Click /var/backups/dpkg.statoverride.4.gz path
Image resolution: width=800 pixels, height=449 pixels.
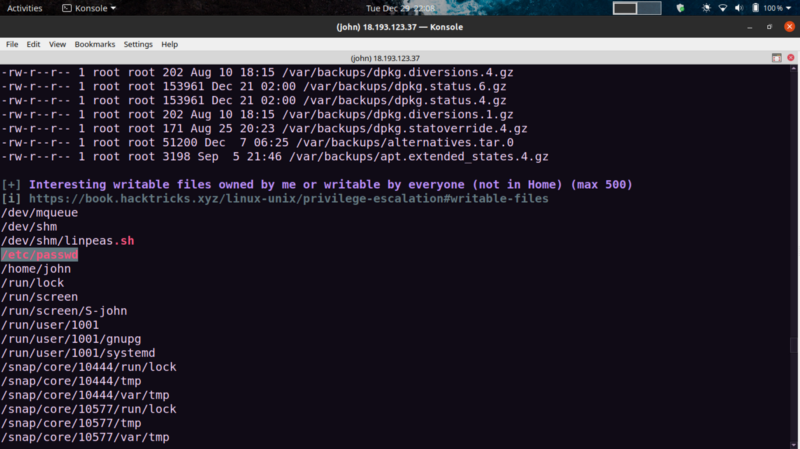point(405,129)
